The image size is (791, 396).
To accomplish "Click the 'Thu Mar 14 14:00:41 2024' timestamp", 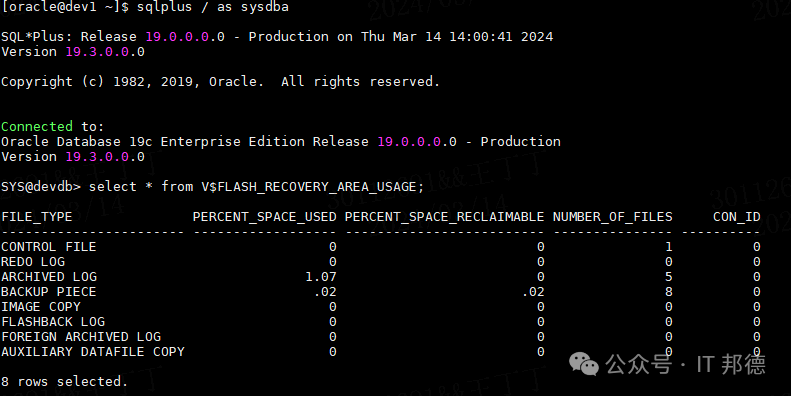I will point(457,37).
